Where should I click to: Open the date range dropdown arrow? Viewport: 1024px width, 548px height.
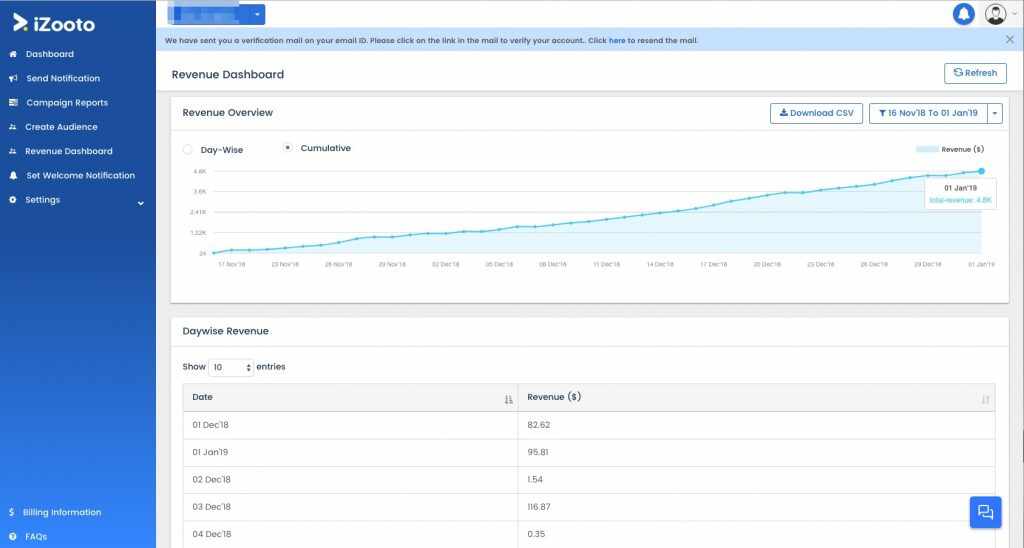pos(995,113)
